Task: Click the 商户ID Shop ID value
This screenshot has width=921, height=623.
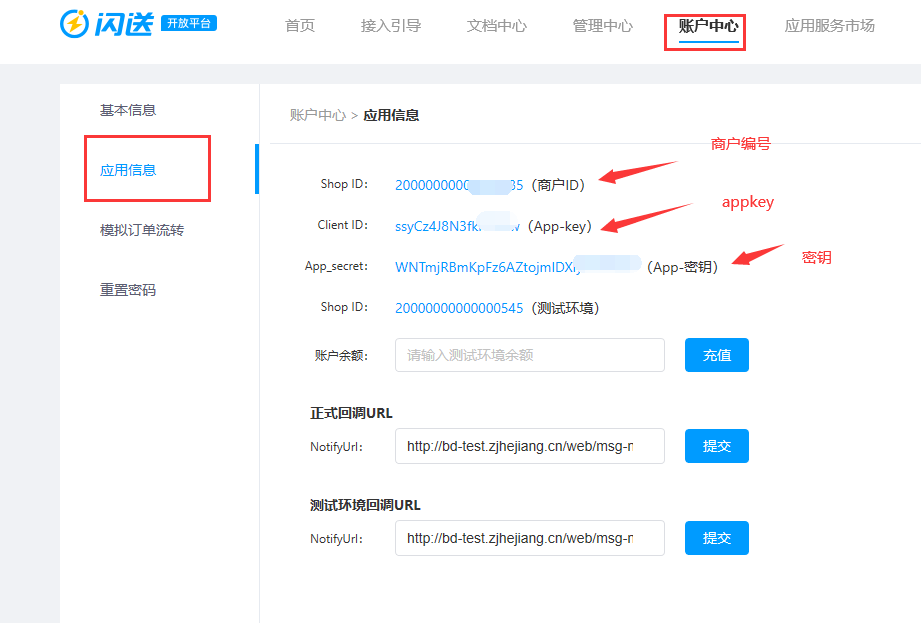Action: click(458, 184)
